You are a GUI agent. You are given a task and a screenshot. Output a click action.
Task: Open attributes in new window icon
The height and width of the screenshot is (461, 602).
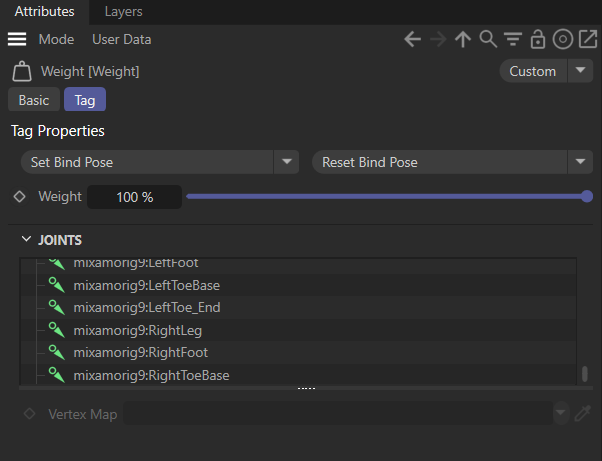click(587, 40)
